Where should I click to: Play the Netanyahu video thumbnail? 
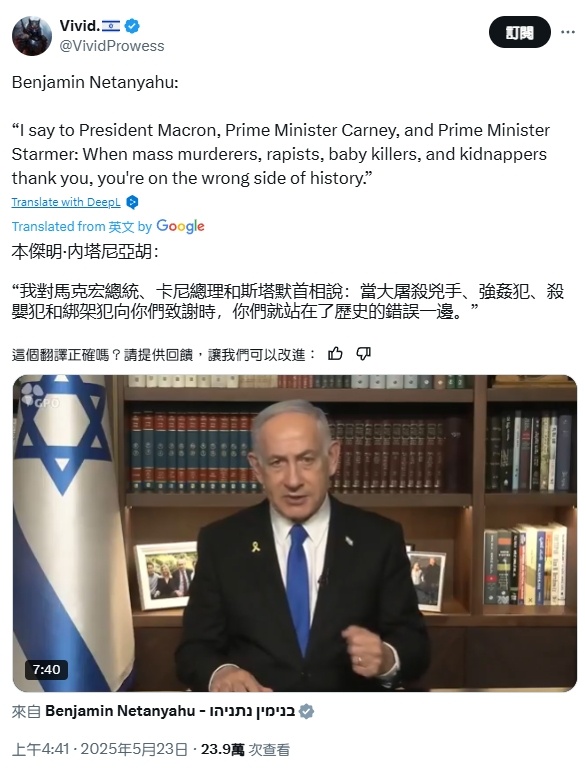pos(295,534)
